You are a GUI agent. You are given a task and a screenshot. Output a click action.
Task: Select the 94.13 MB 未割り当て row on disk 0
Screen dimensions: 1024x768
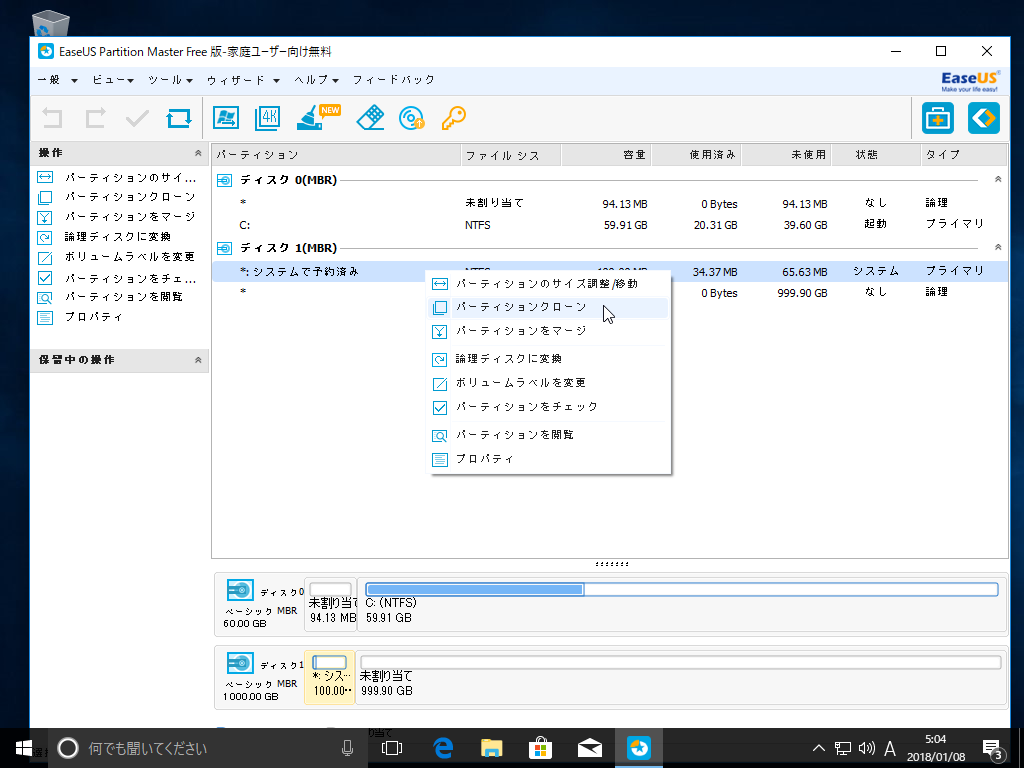(610, 203)
